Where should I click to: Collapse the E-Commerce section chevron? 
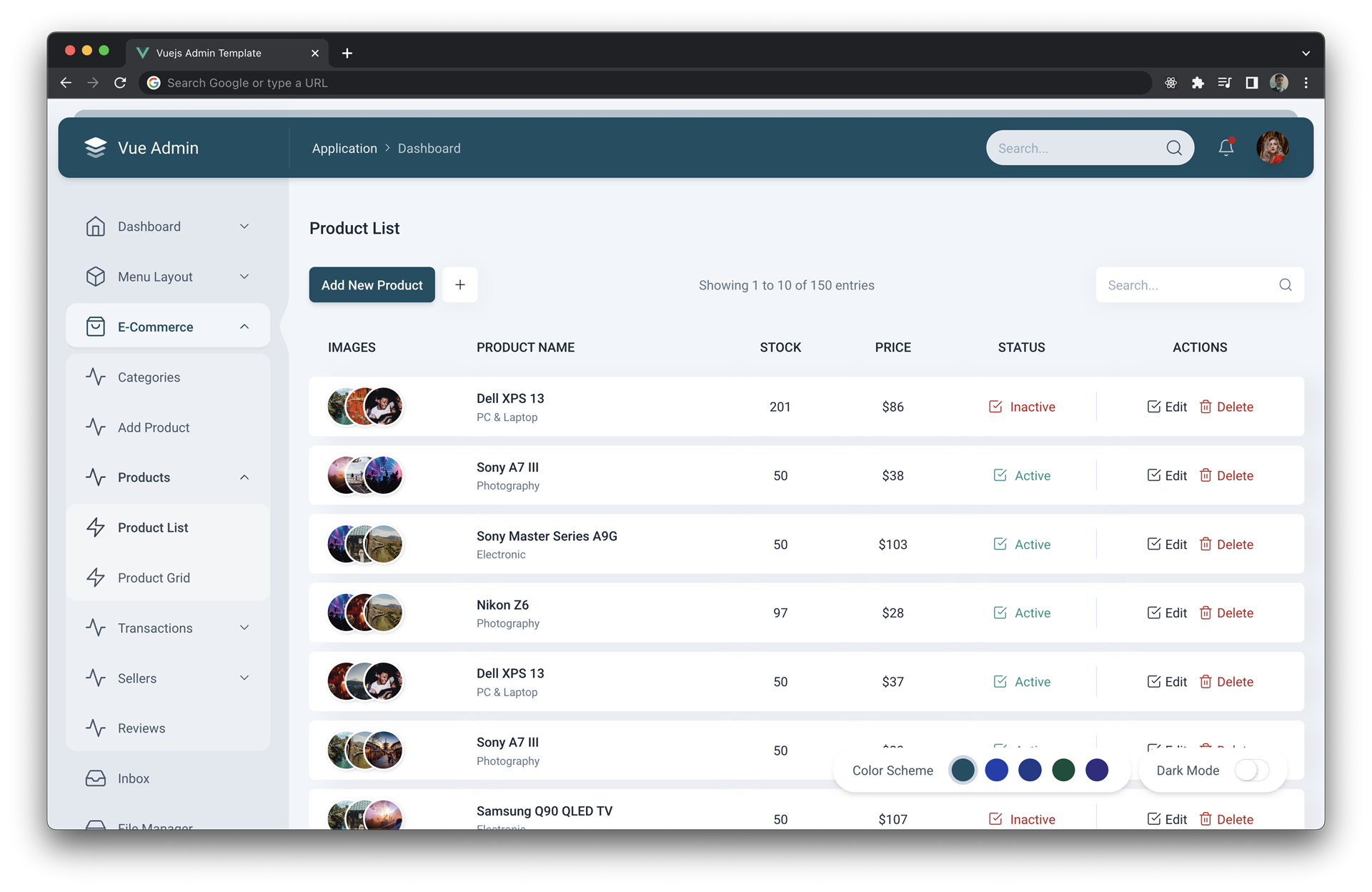244,327
